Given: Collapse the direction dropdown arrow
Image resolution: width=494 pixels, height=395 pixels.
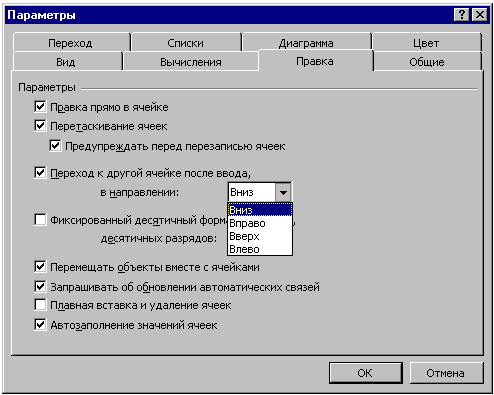Looking at the screenshot, I should 283,192.
